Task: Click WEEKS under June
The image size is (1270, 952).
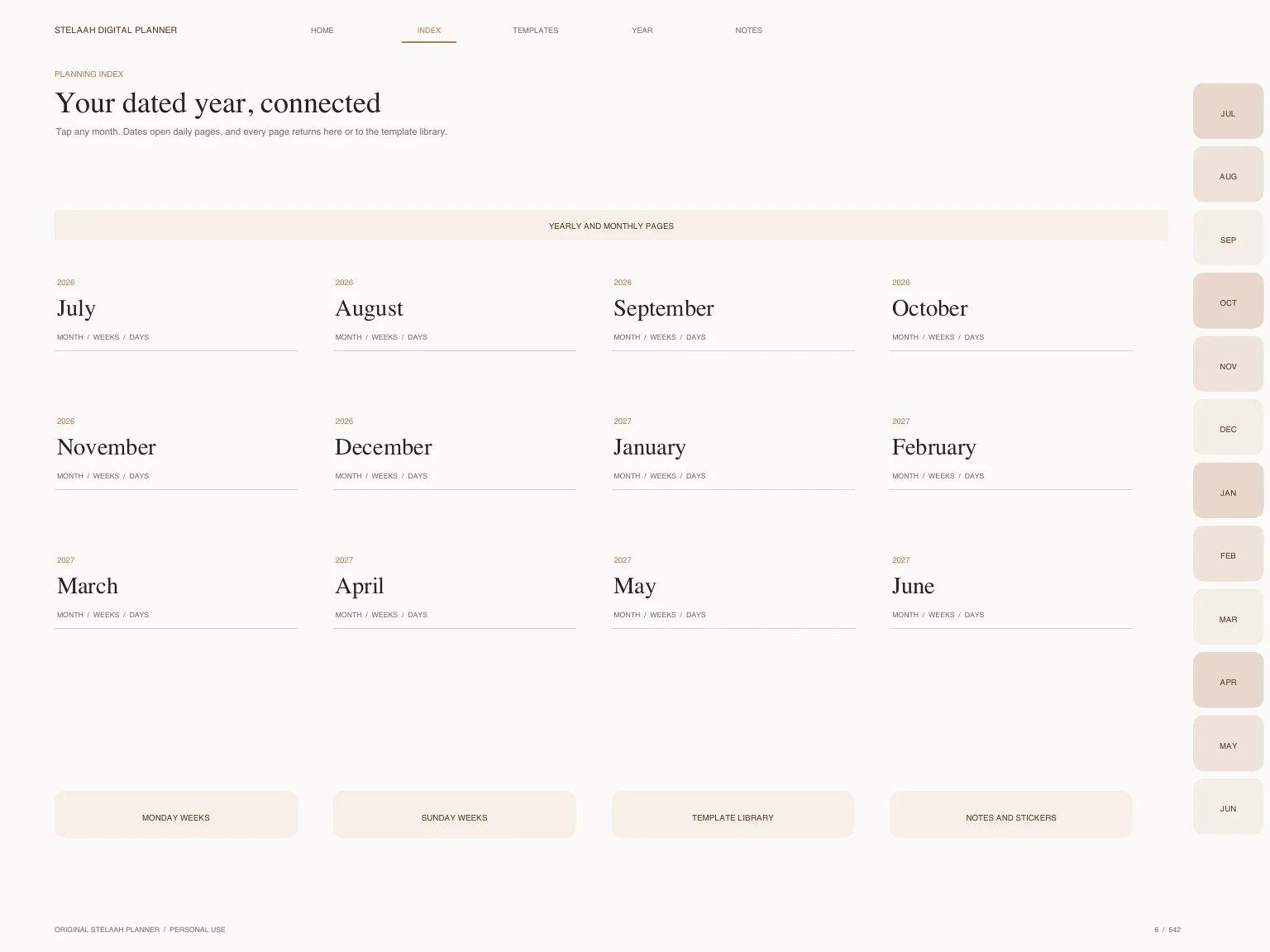Action: (x=942, y=615)
